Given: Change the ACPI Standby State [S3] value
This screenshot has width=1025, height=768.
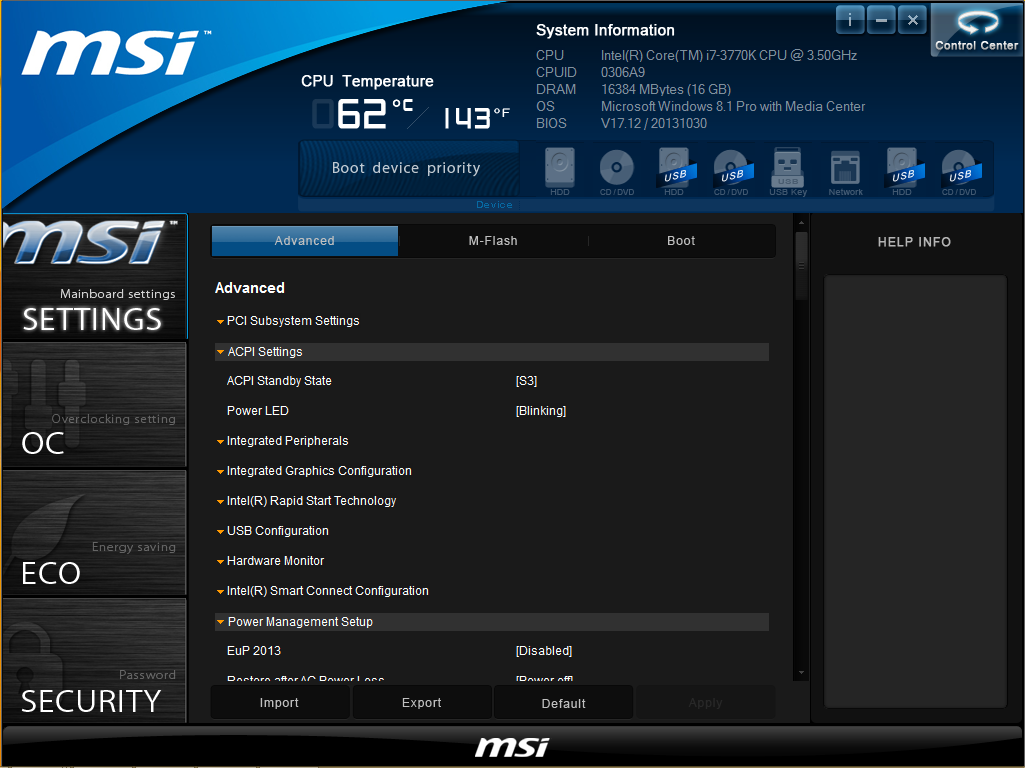Looking at the screenshot, I should [x=526, y=381].
